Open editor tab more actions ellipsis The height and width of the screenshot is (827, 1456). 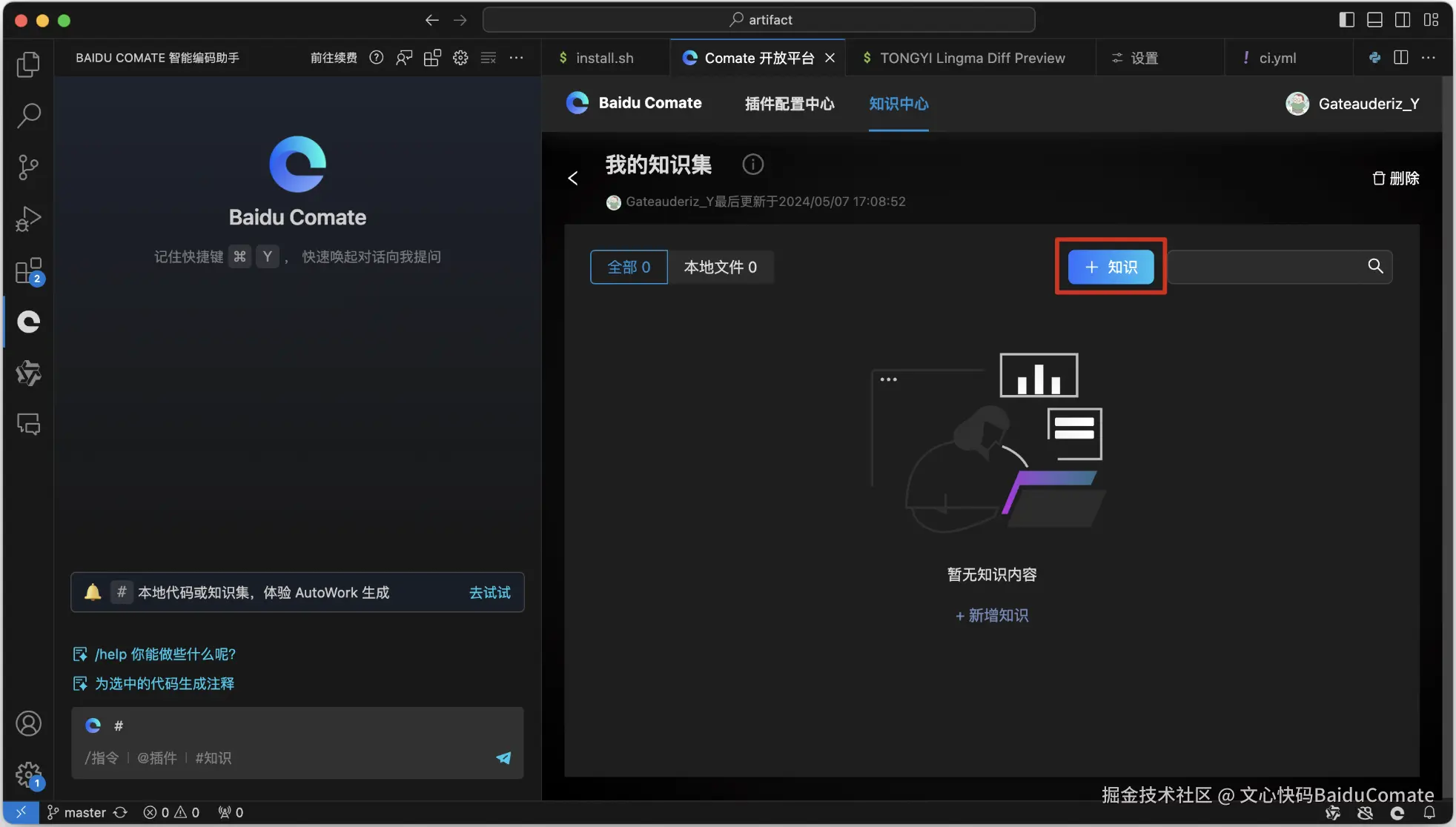pos(1429,58)
